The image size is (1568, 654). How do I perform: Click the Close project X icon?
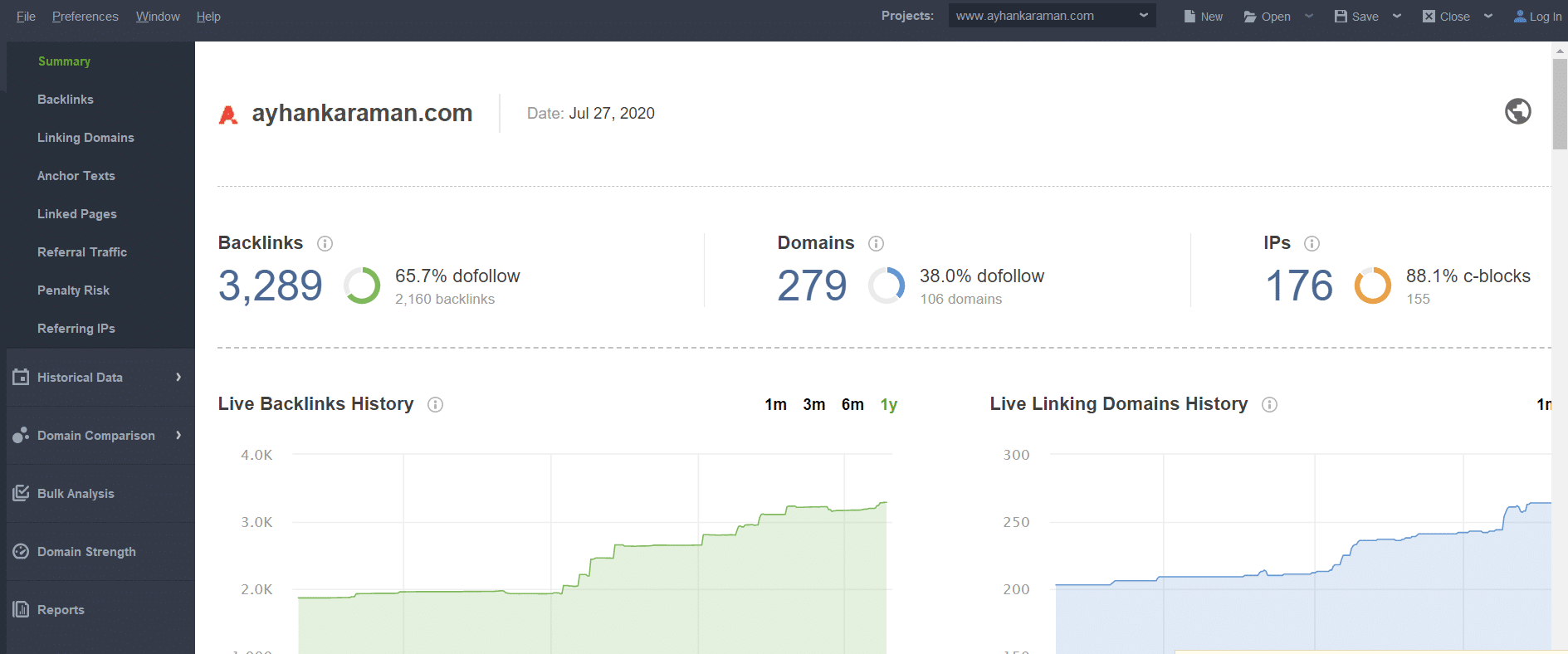tap(1429, 17)
